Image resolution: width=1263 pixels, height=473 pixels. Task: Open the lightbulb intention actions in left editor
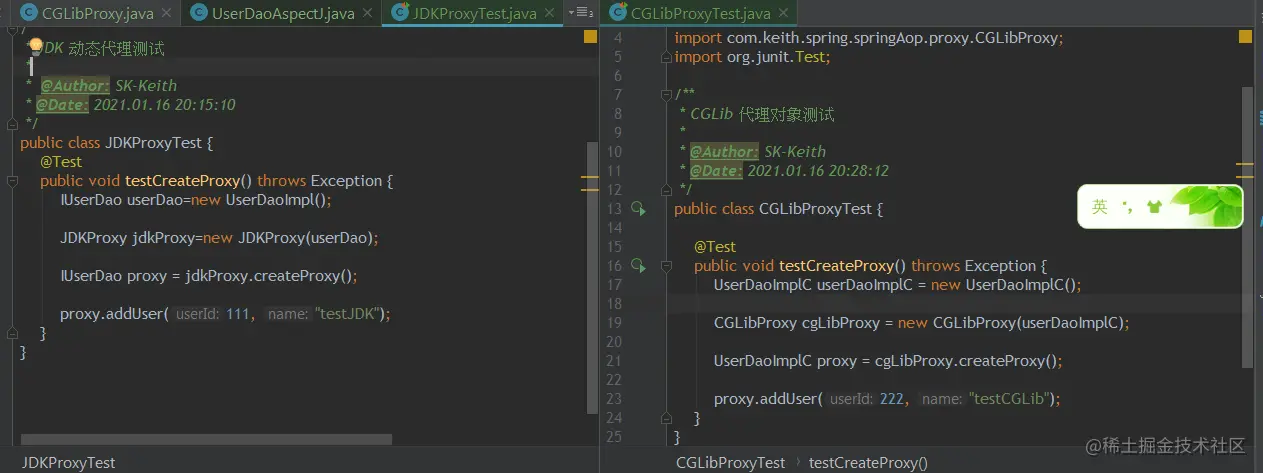click(x=35, y=46)
